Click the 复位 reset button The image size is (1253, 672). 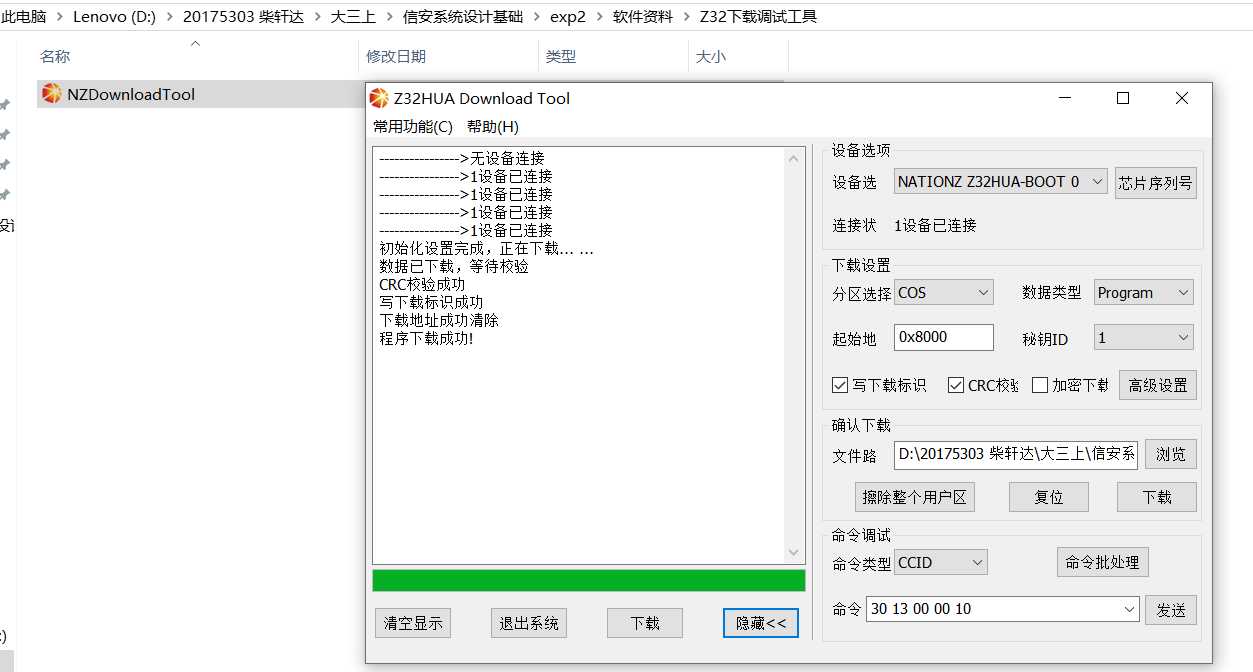coord(1048,497)
